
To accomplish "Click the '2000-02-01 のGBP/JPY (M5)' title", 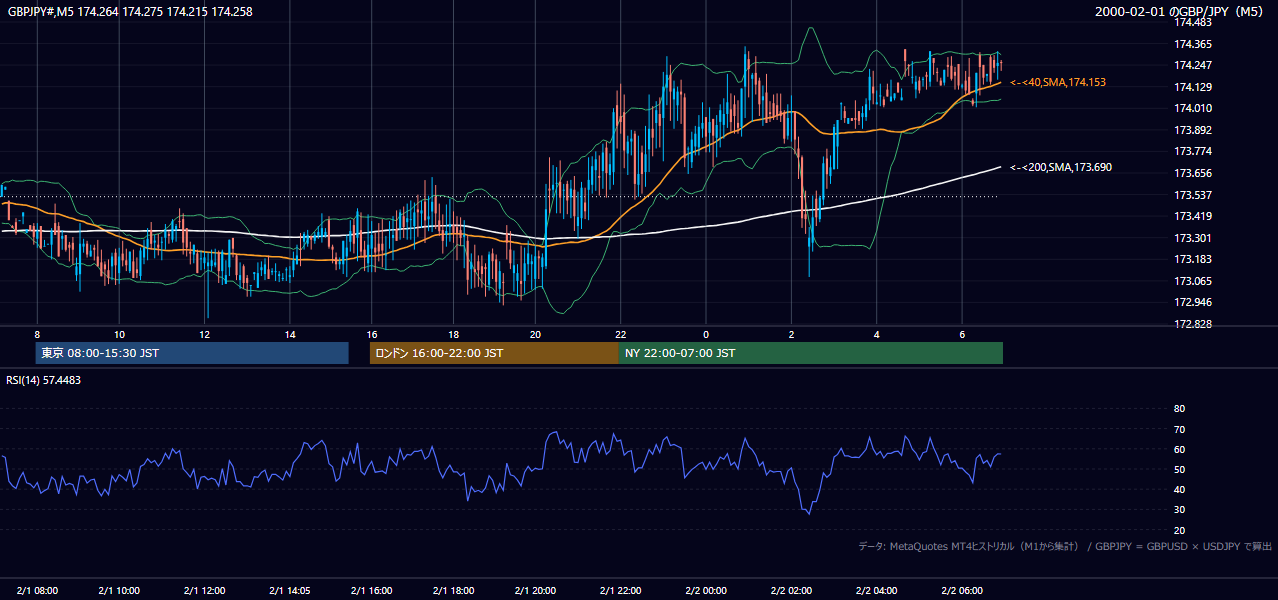I will (x=1180, y=12).
